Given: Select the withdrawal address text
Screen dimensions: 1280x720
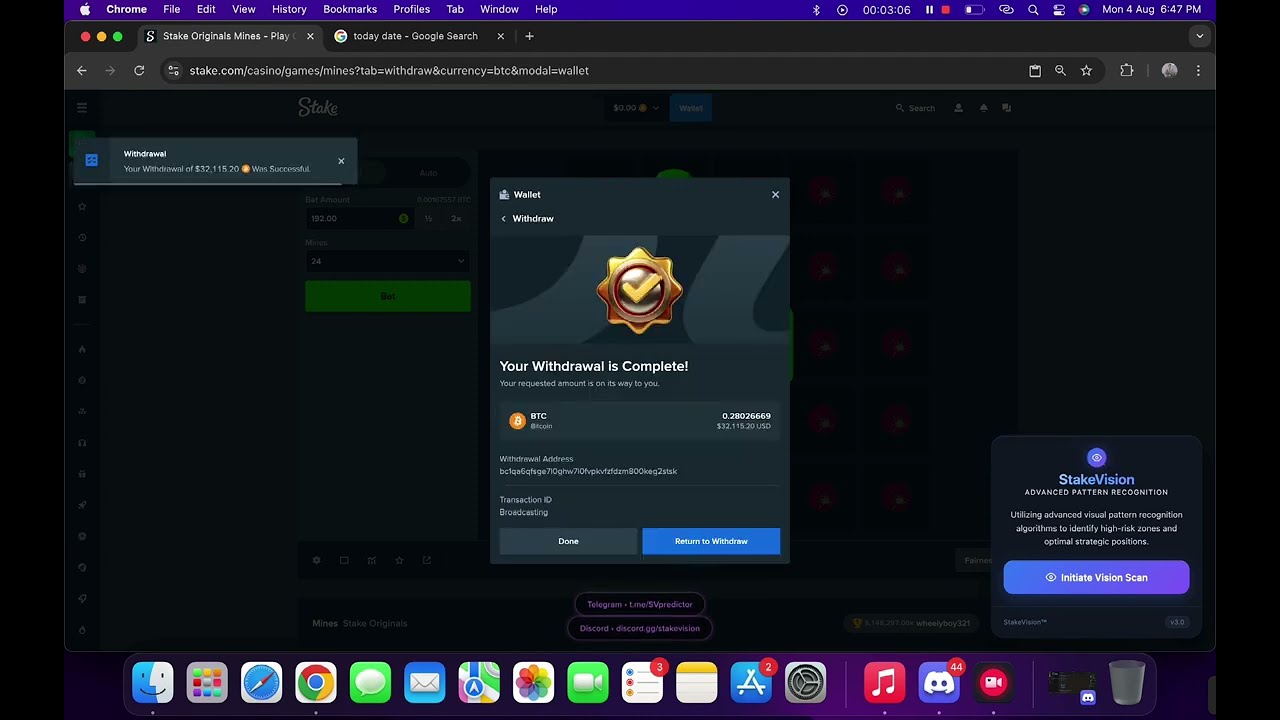Looking at the screenshot, I should pos(588,471).
